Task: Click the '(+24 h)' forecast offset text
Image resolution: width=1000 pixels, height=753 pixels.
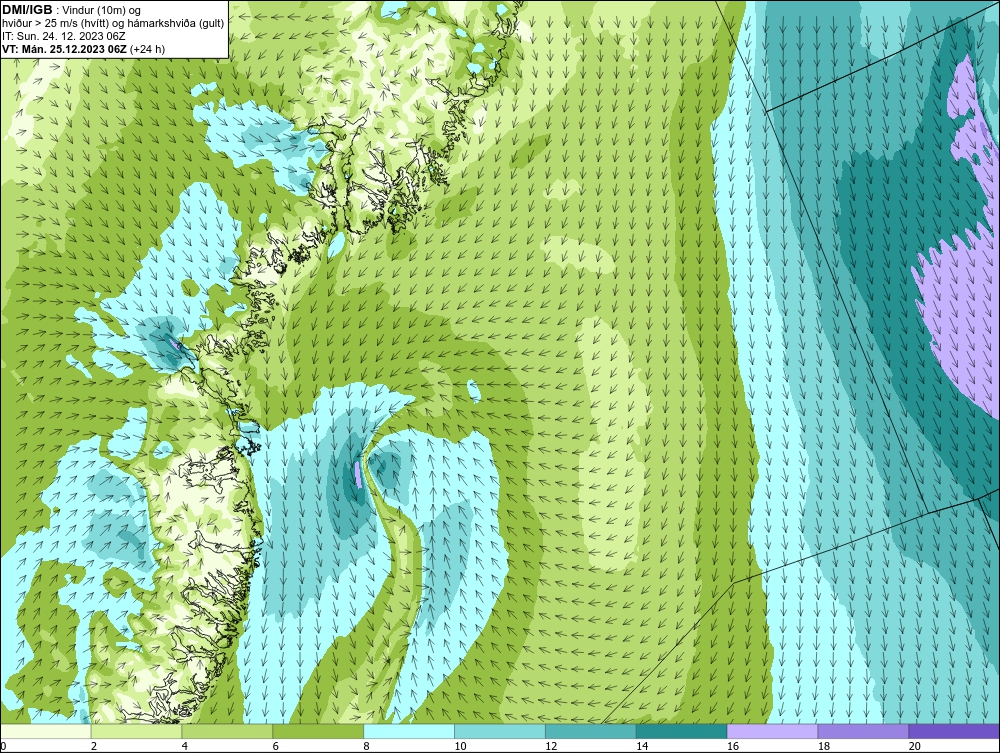Action: click(x=147, y=49)
